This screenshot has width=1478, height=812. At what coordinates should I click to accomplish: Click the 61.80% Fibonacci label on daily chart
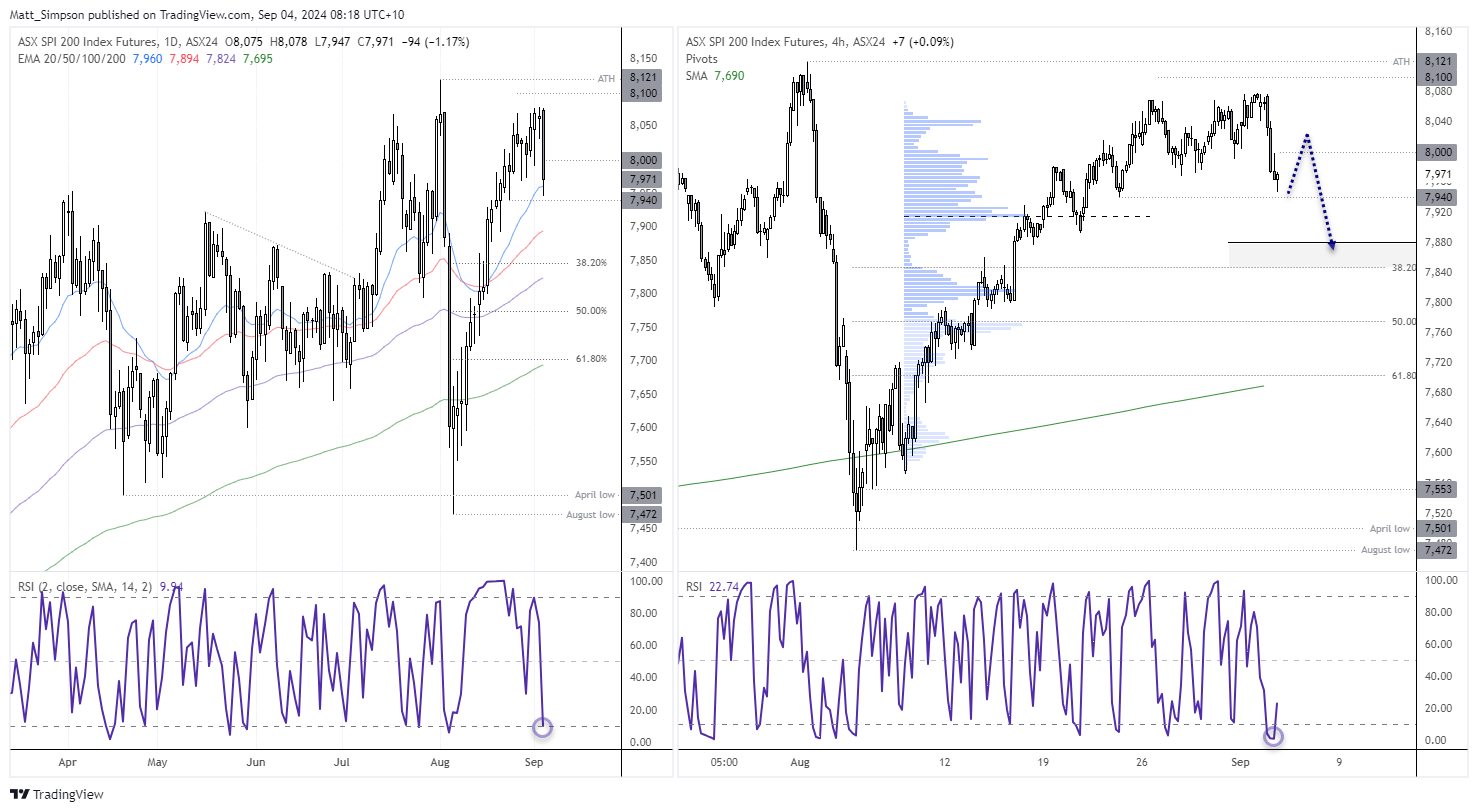point(591,358)
